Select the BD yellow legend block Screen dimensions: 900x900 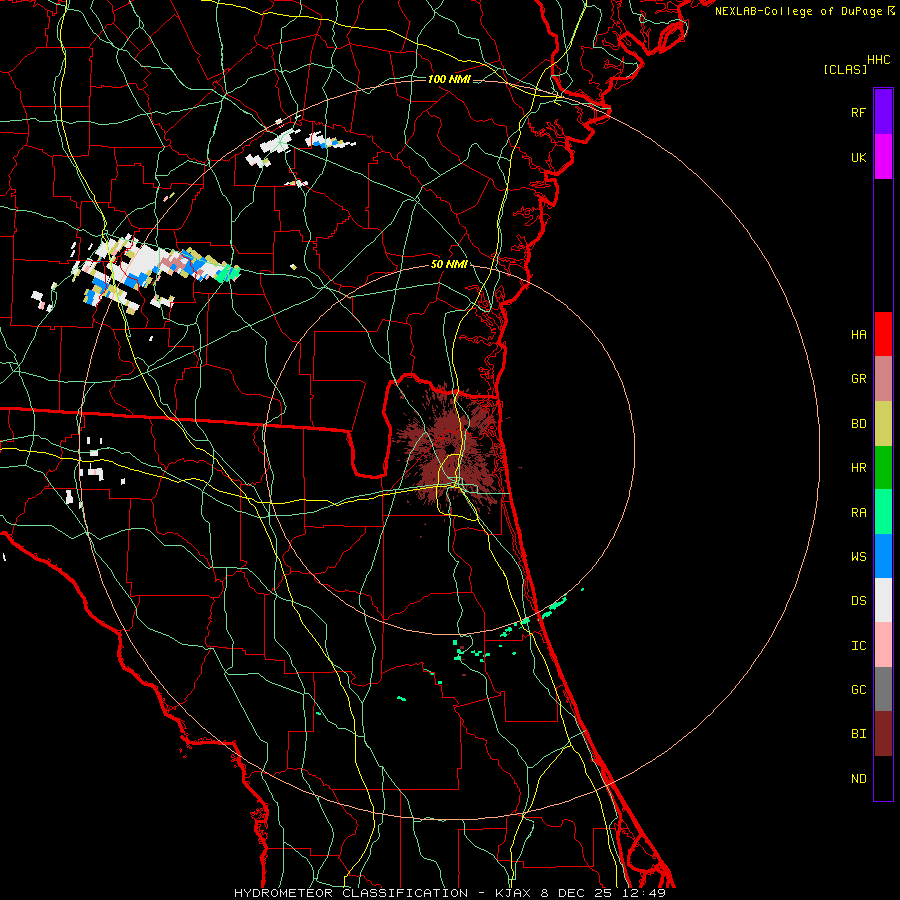[883, 424]
